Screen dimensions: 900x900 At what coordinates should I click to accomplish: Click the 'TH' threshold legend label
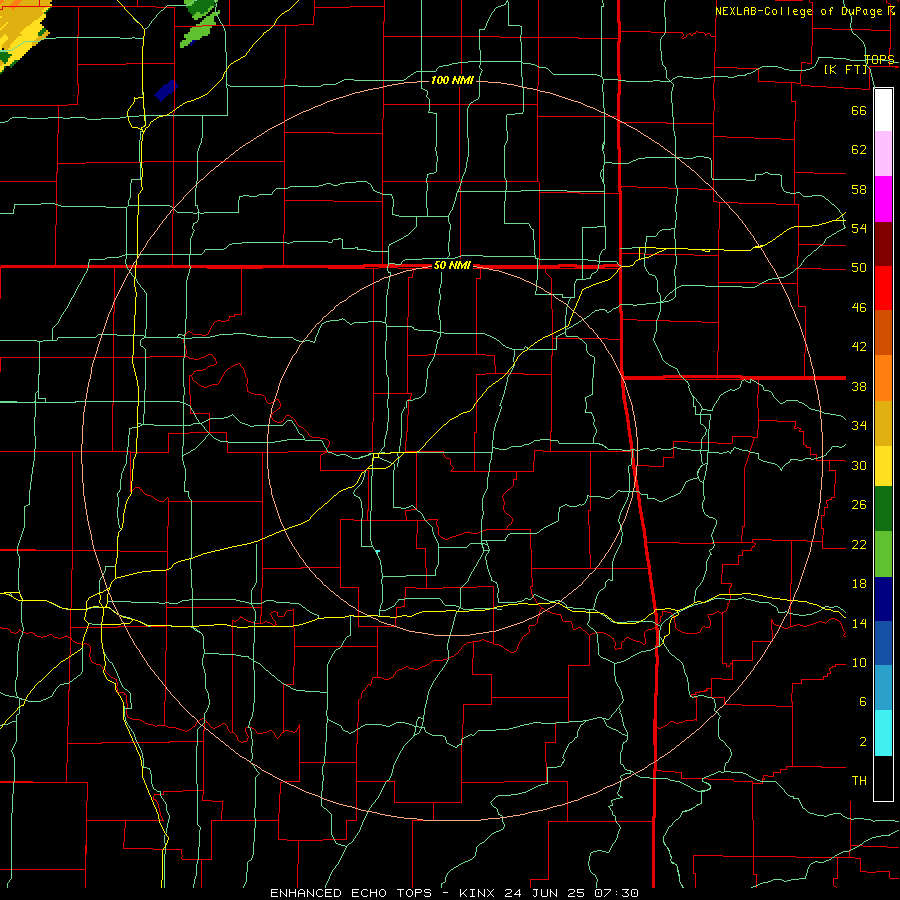(x=859, y=781)
